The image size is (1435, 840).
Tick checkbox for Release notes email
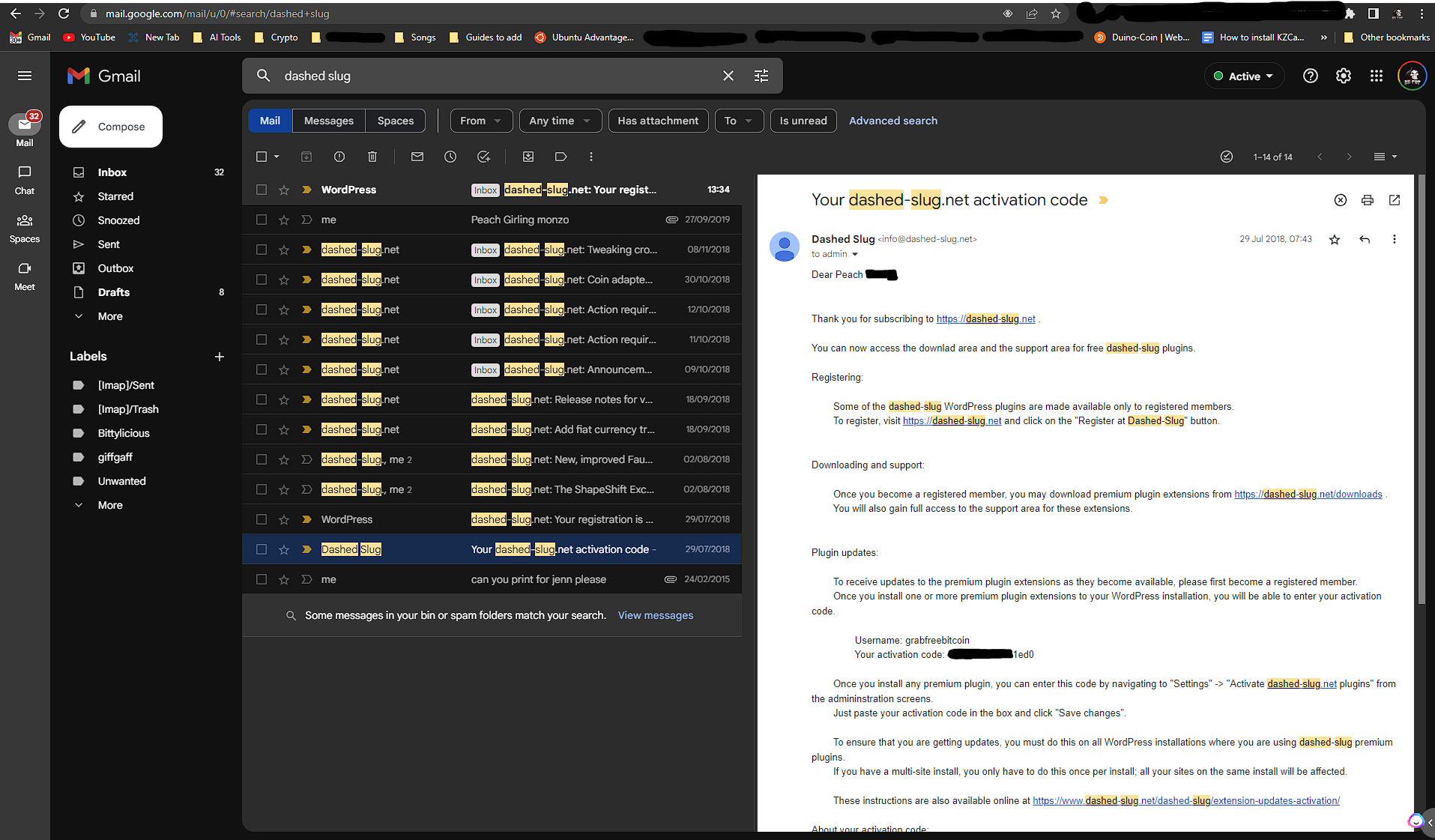click(x=262, y=399)
